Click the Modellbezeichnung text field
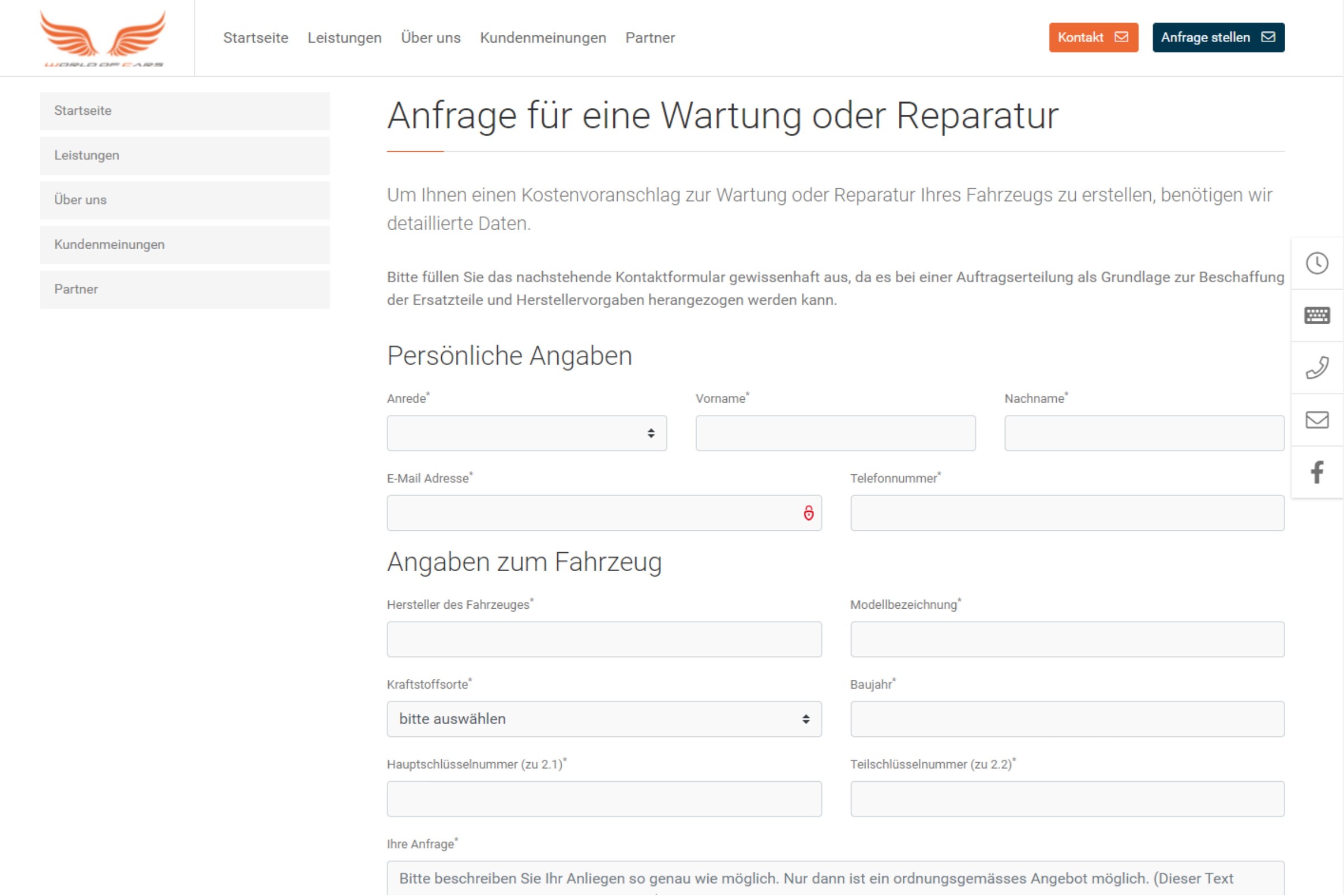 click(x=1067, y=640)
